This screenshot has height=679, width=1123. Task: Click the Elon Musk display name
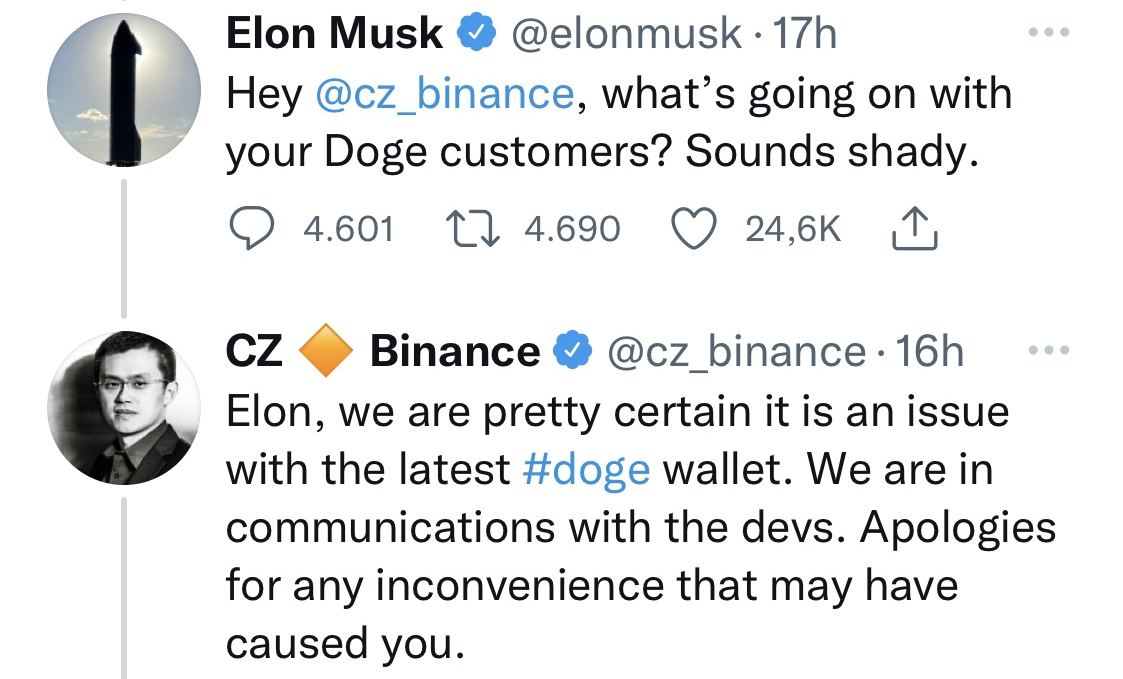click(x=335, y=36)
